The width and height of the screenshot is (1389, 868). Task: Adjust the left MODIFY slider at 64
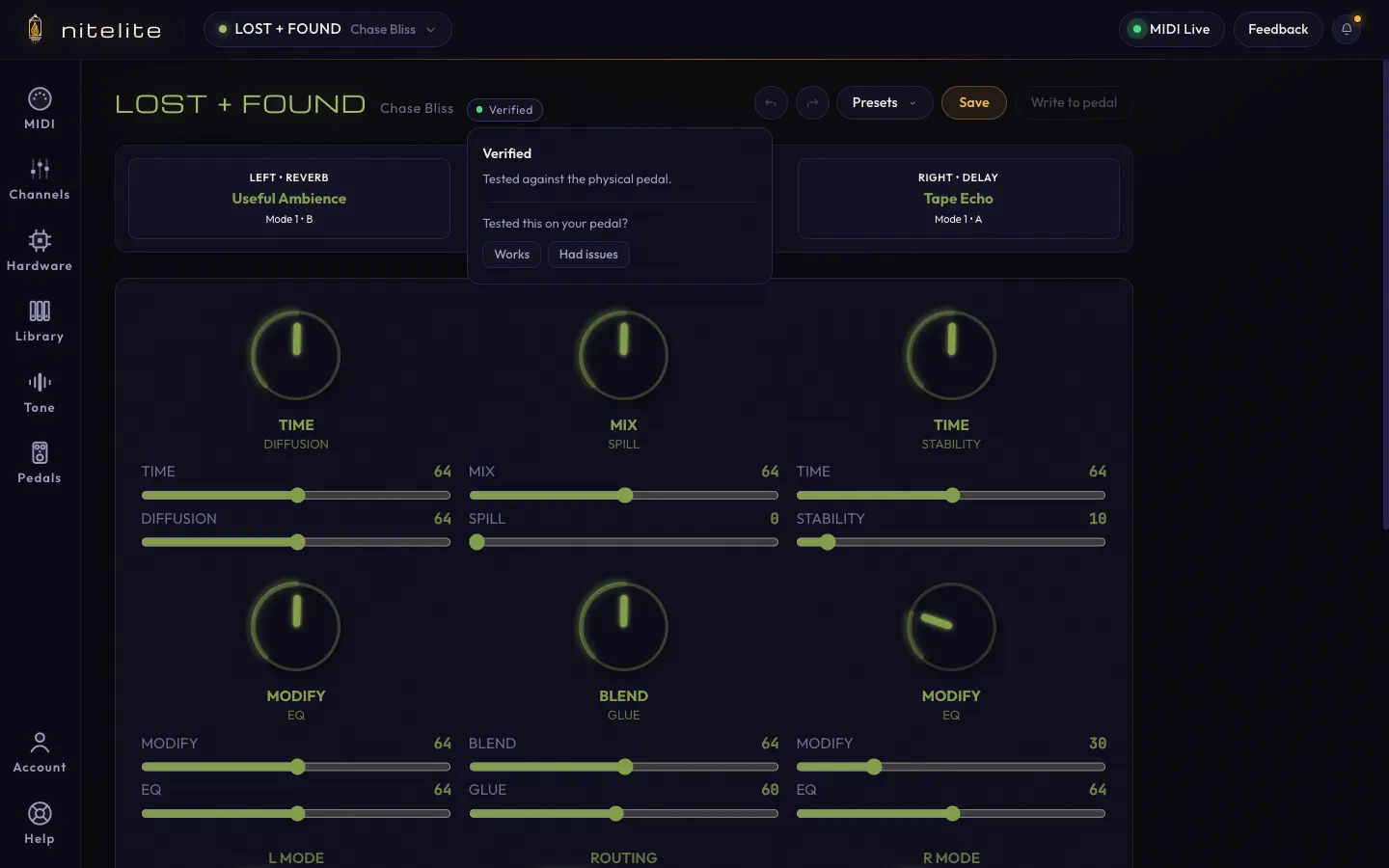tap(296, 768)
